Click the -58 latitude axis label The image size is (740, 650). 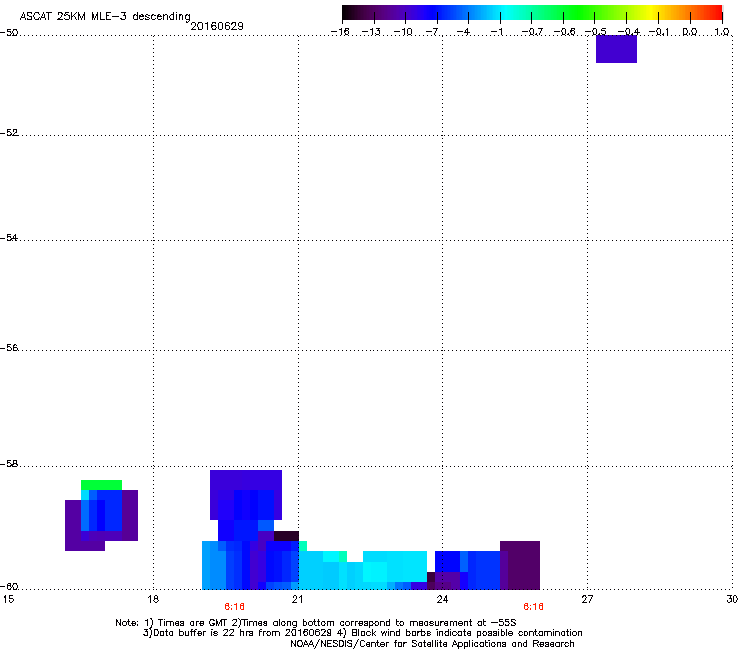[x=9, y=464]
